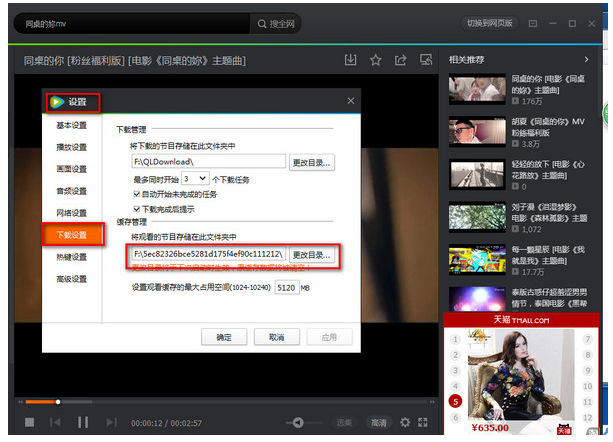Click 取消 button
The width and height of the screenshot is (613, 442).
click(x=277, y=337)
